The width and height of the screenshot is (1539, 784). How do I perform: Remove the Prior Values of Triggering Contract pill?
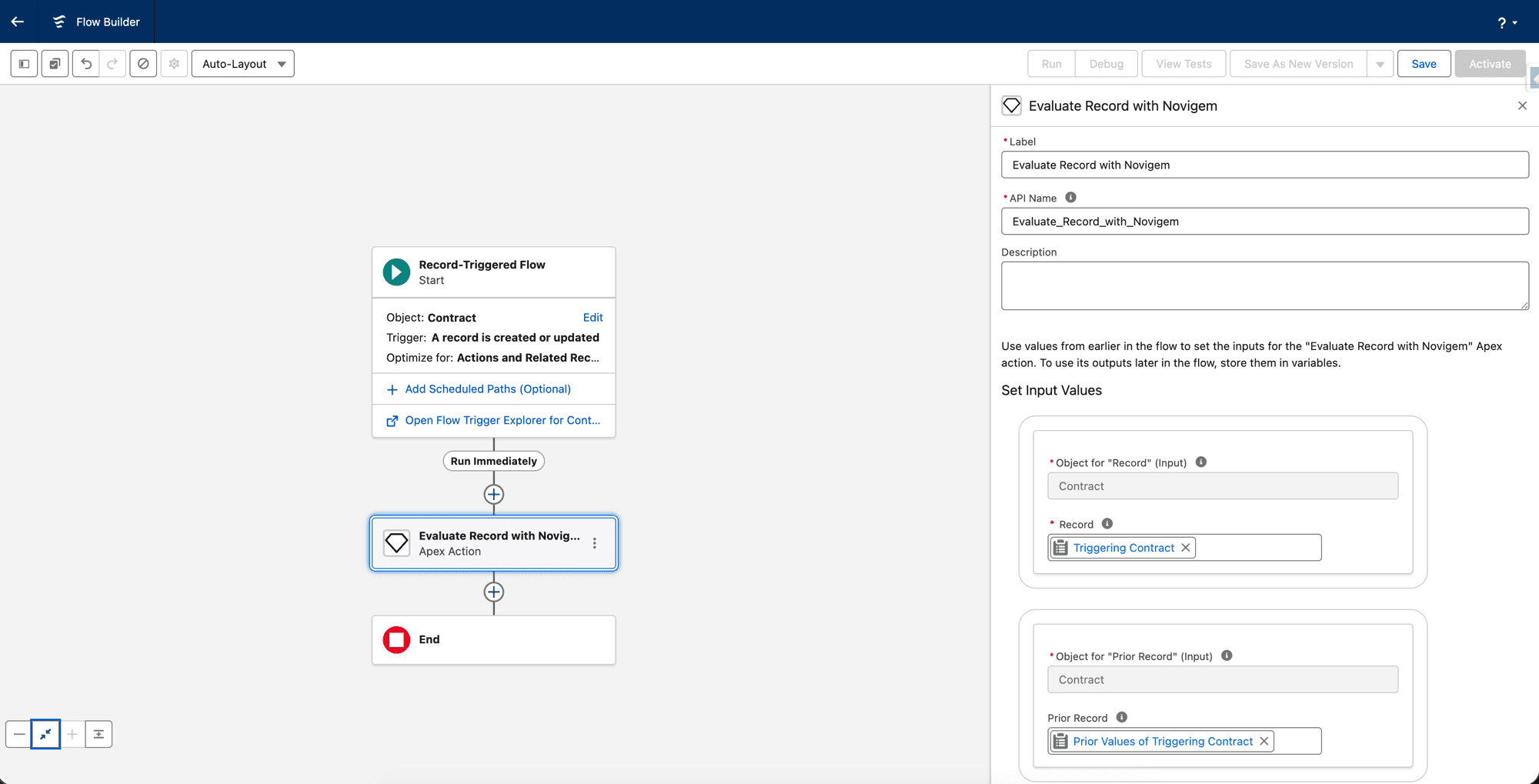(1264, 741)
